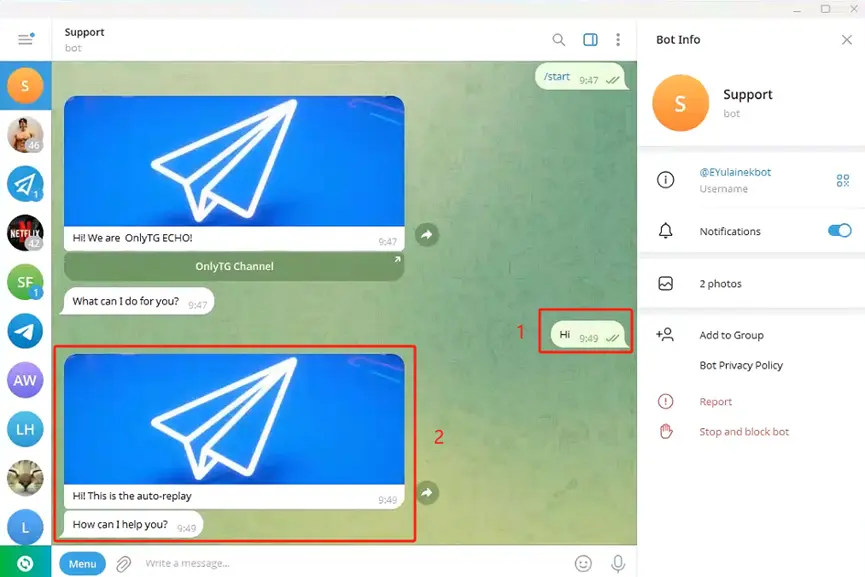This screenshot has height=577, width=865.
Task: Open the emoji picker
Action: 583,564
